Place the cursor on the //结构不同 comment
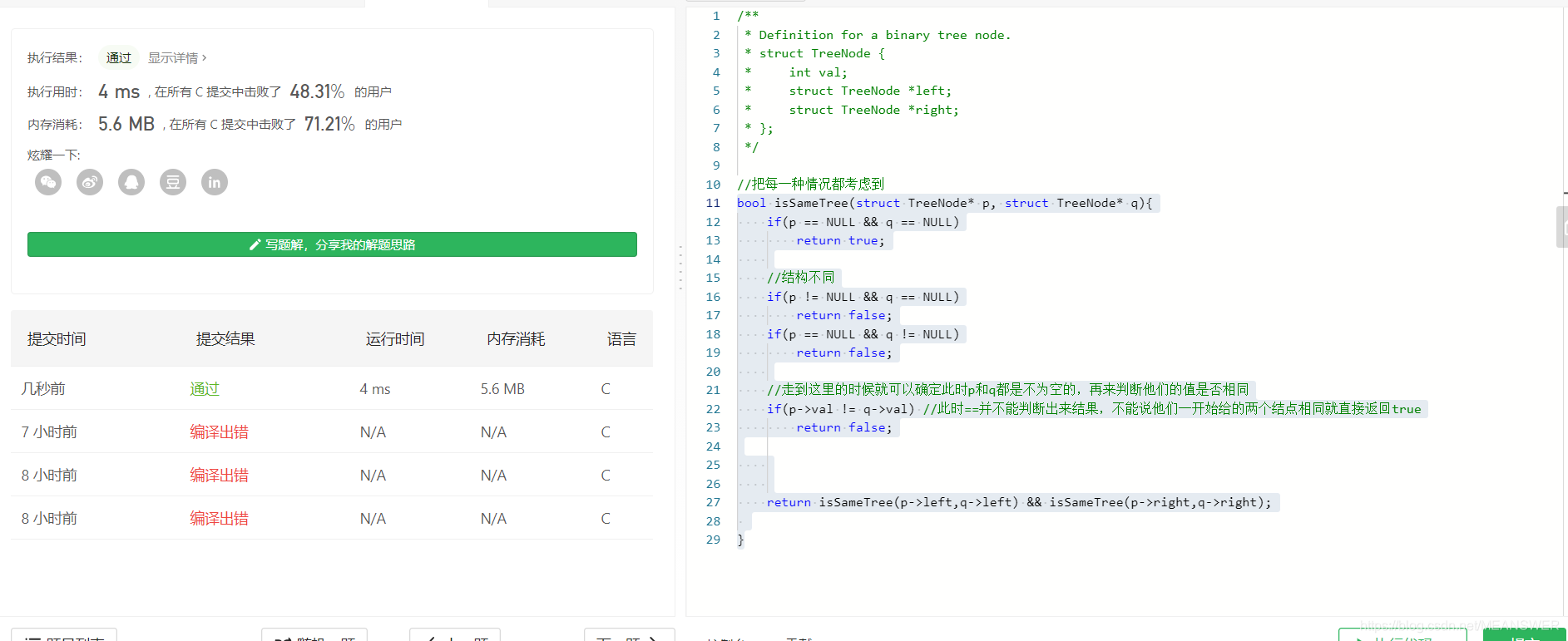 coord(800,278)
